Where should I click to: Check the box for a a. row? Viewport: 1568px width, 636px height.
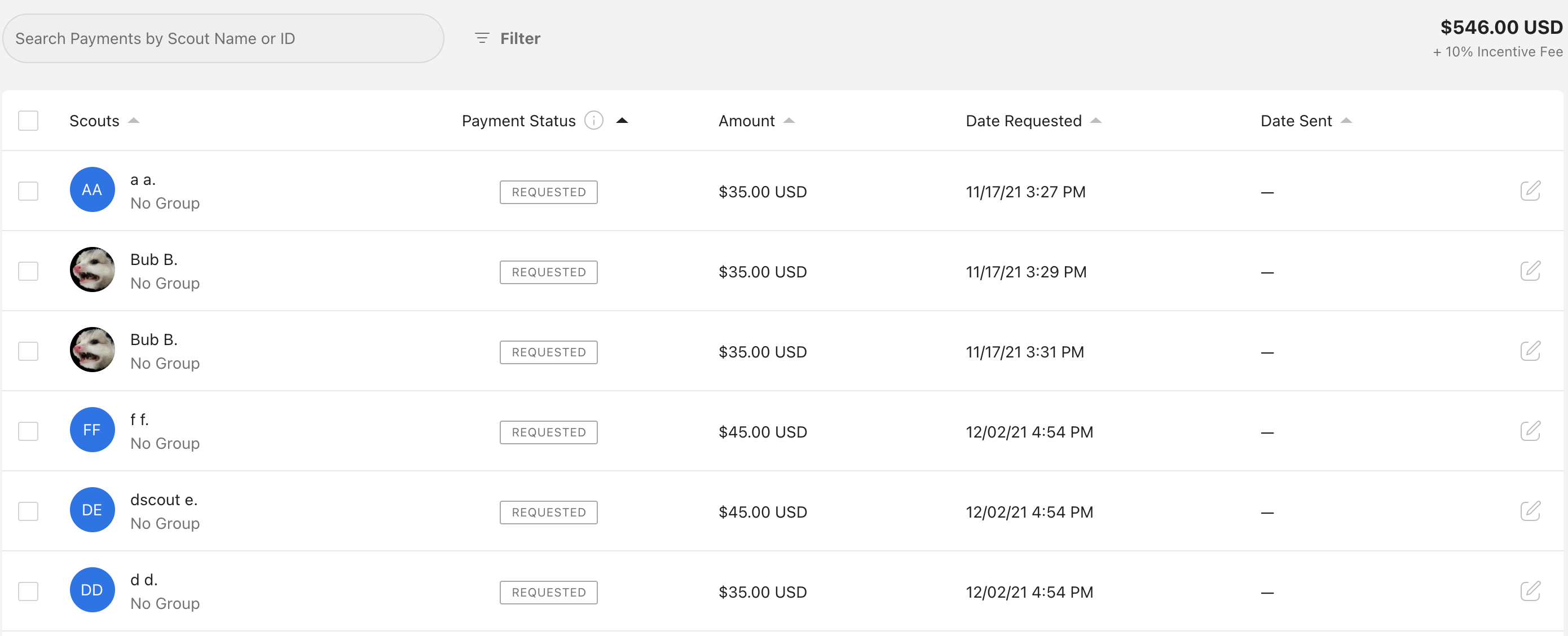(28, 191)
